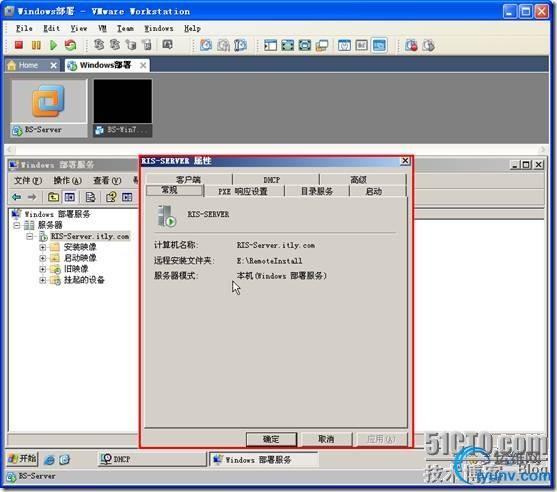Open the View menu in VMware
This screenshot has width=557, height=492.
click(79, 28)
